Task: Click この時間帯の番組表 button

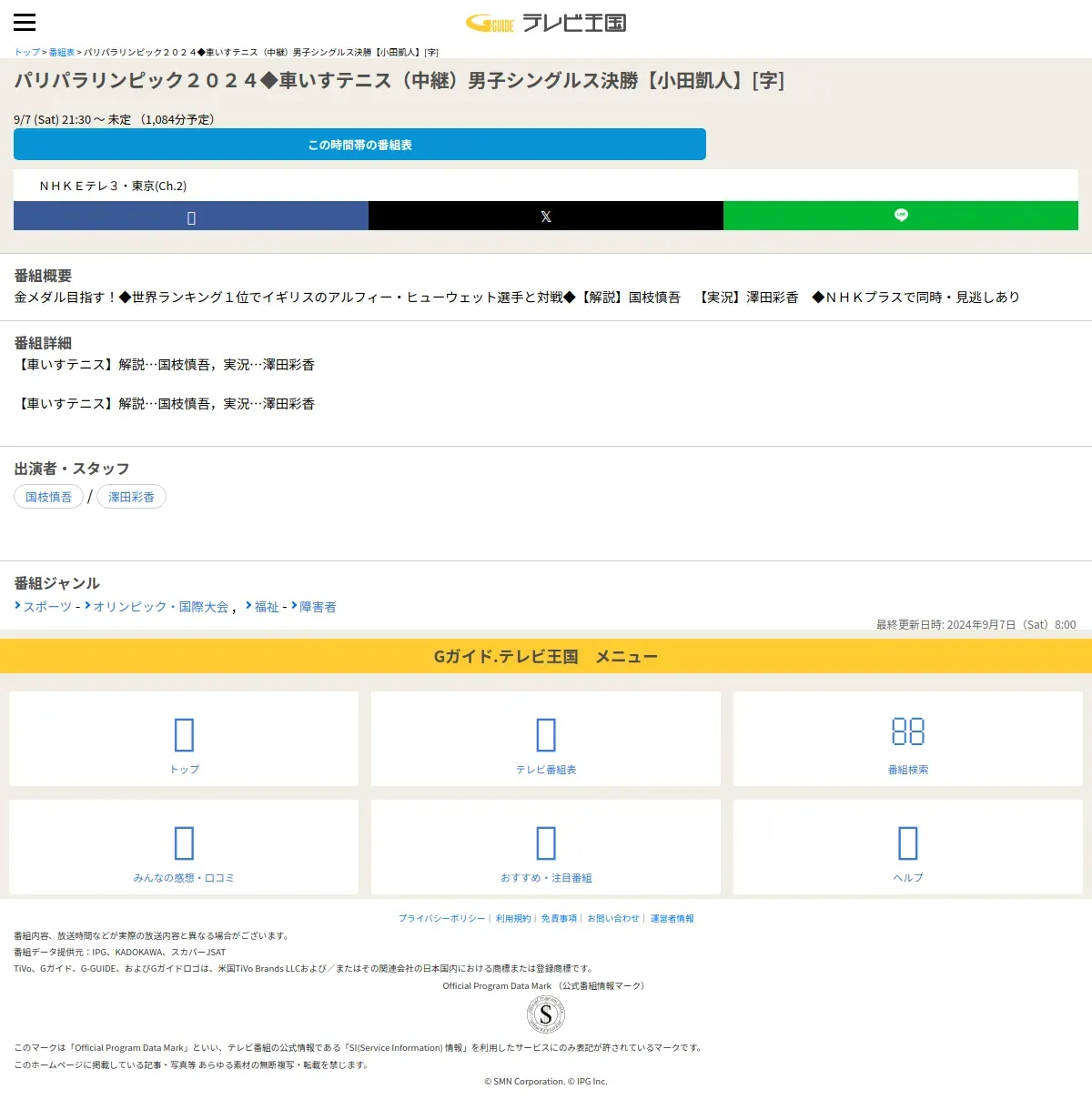Action: pyautogui.click(x=359, y=145)
